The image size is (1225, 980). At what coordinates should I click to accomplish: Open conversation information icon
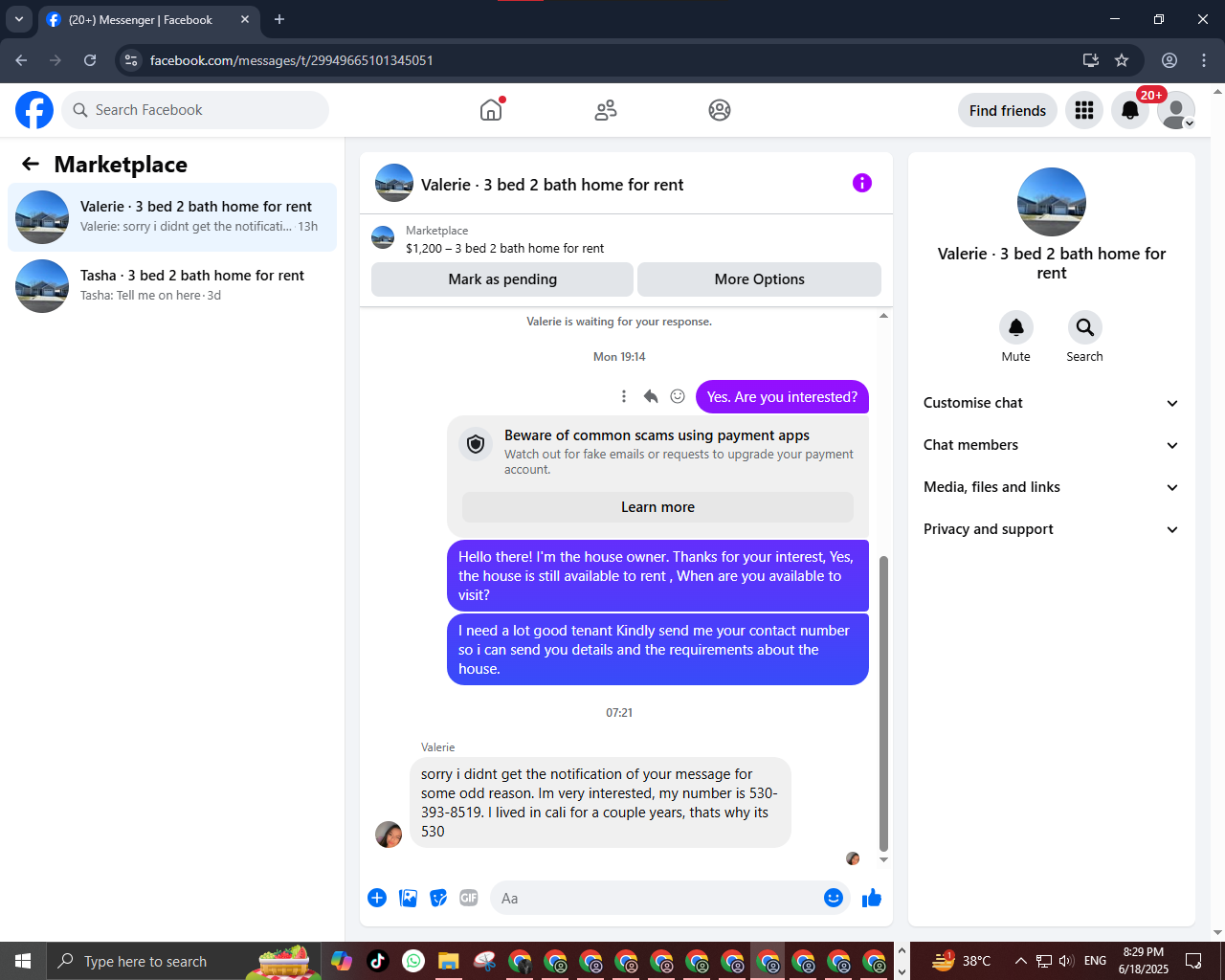[862, 183]
